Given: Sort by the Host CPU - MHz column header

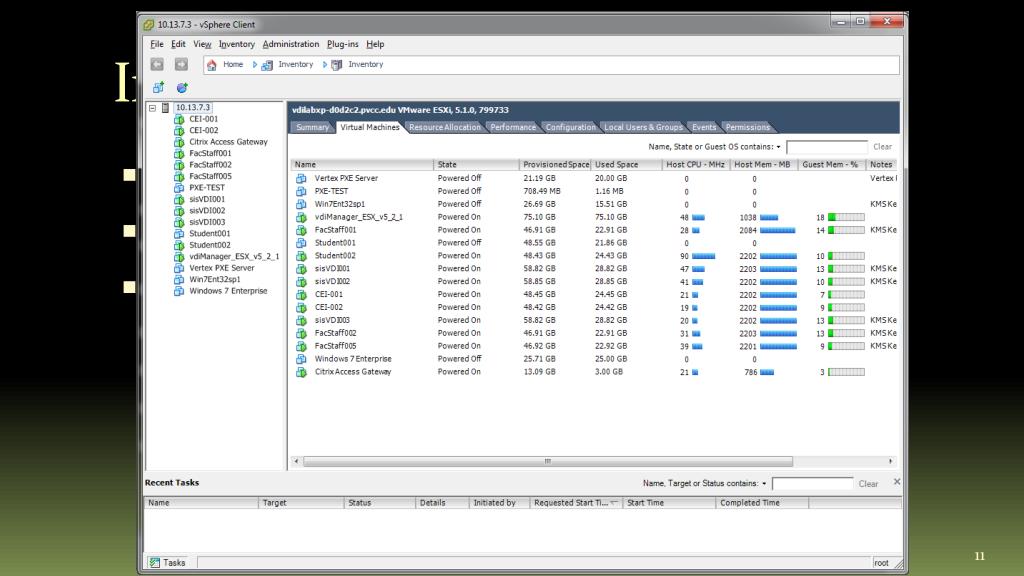Looking at the screenshot, I should click(696, 165).
